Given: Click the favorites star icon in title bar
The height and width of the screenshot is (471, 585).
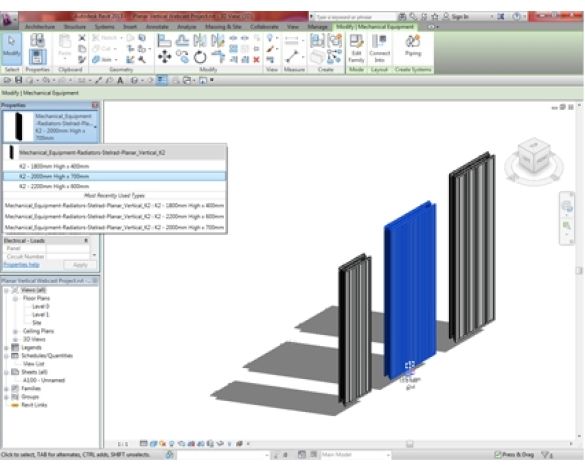Looking at the screenshot, I should click(435, 16).
